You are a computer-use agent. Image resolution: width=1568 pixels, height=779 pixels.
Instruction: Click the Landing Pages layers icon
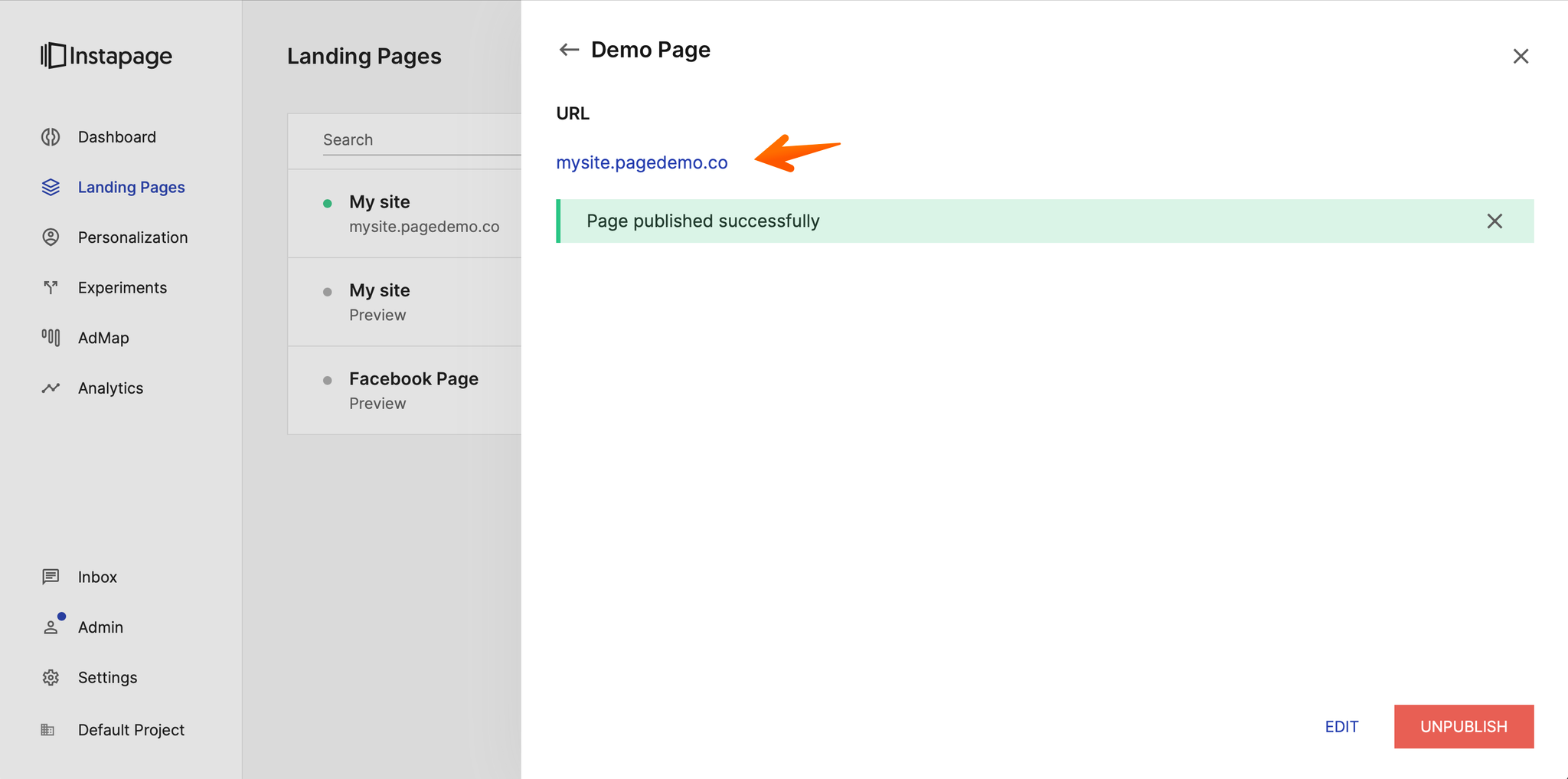tap(51, 188)
